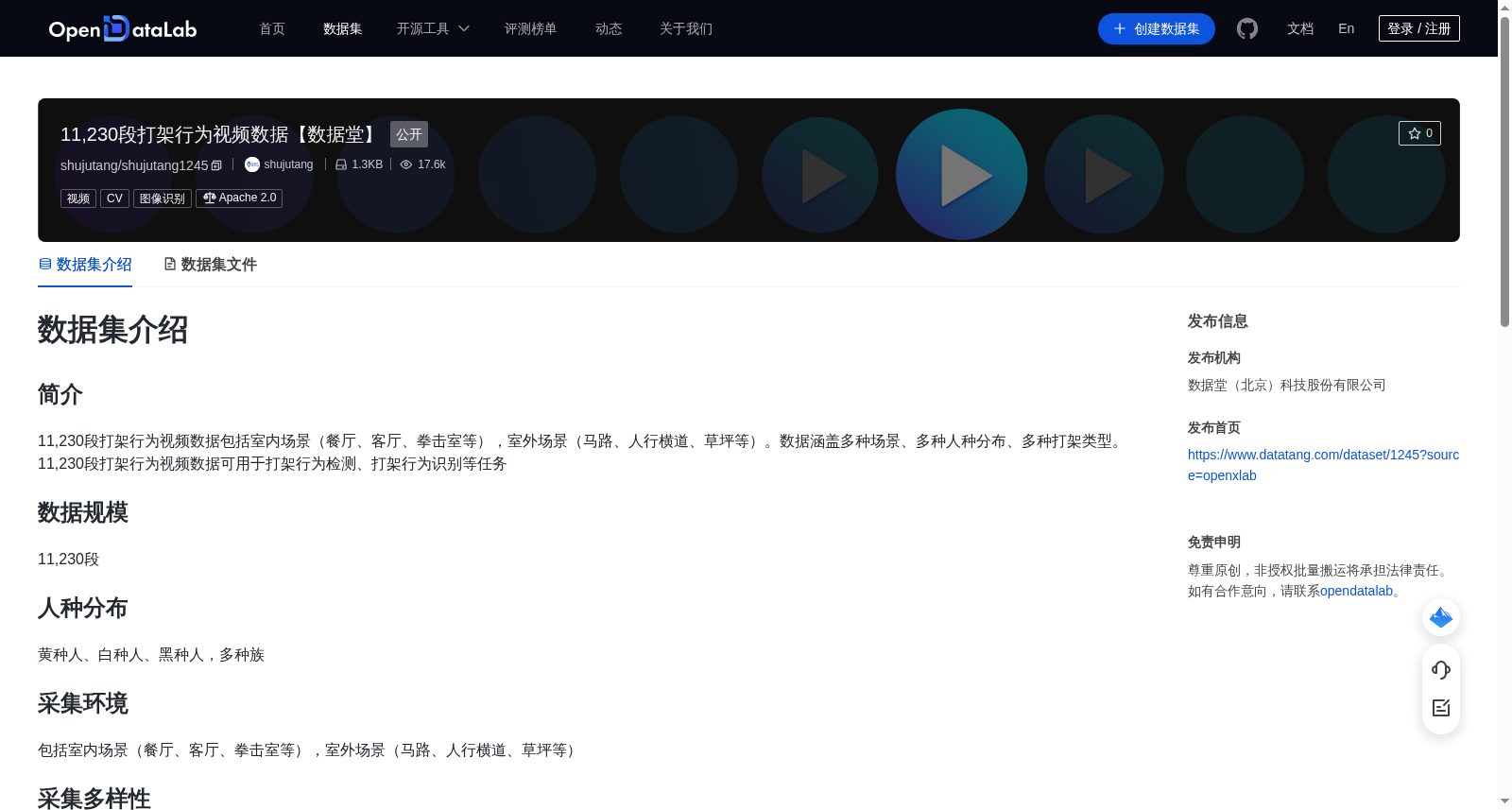
Task: Open the 动态 navigation item
Action: click(x=609, y=28)
